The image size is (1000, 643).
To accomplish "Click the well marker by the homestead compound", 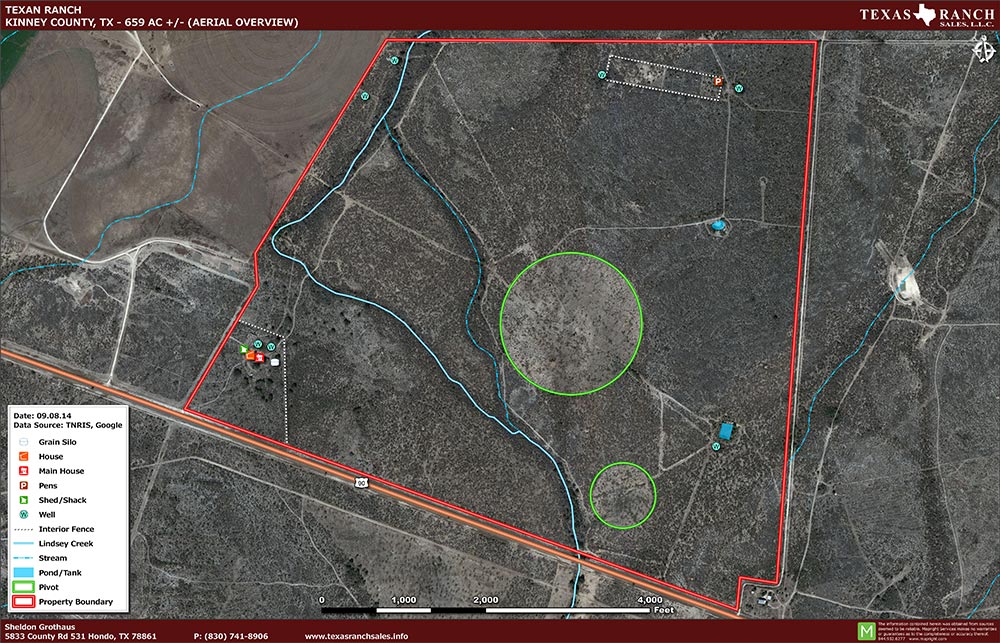I will click(258, 344).
